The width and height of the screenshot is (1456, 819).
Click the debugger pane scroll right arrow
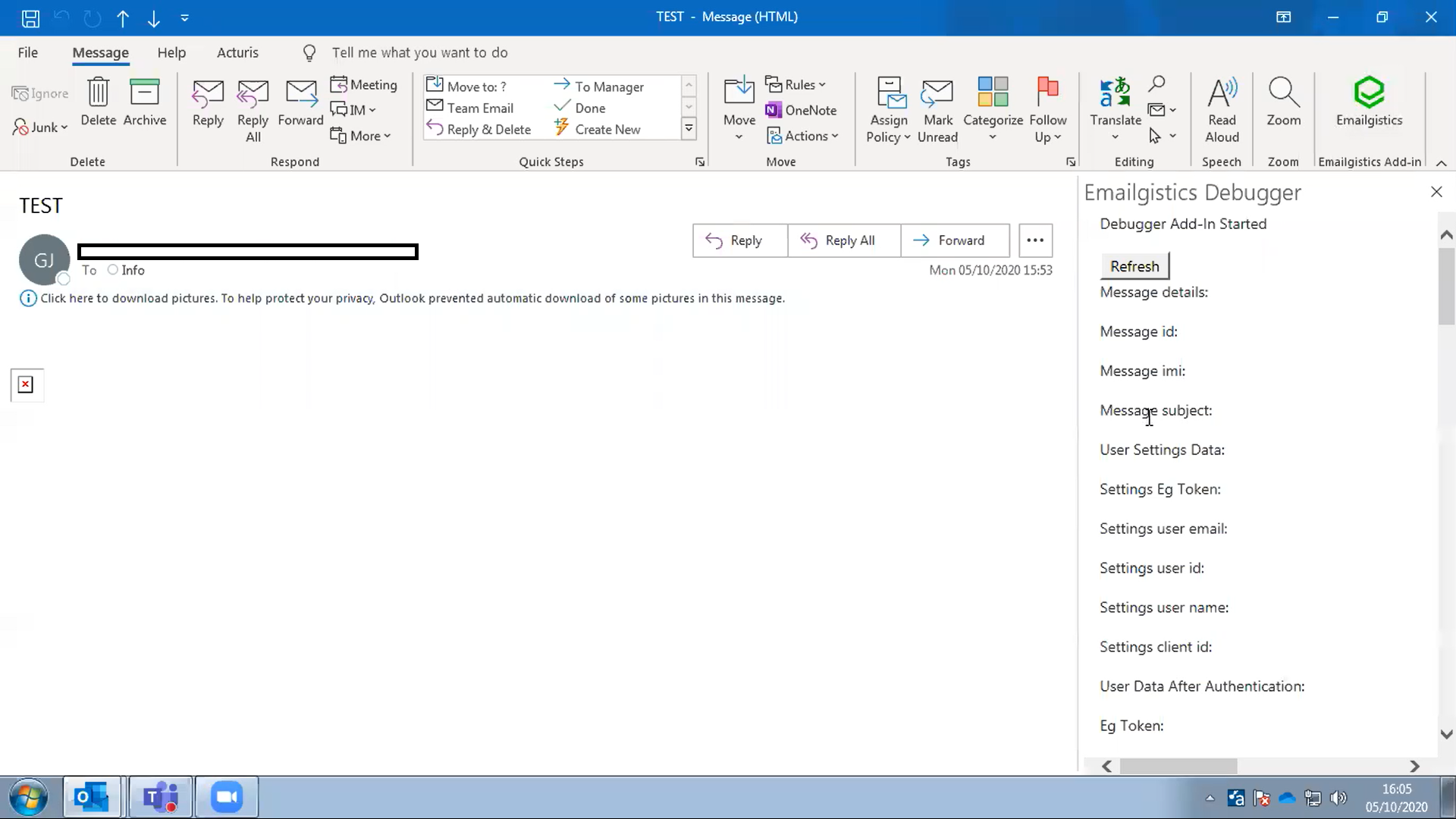coord(1414,767)
